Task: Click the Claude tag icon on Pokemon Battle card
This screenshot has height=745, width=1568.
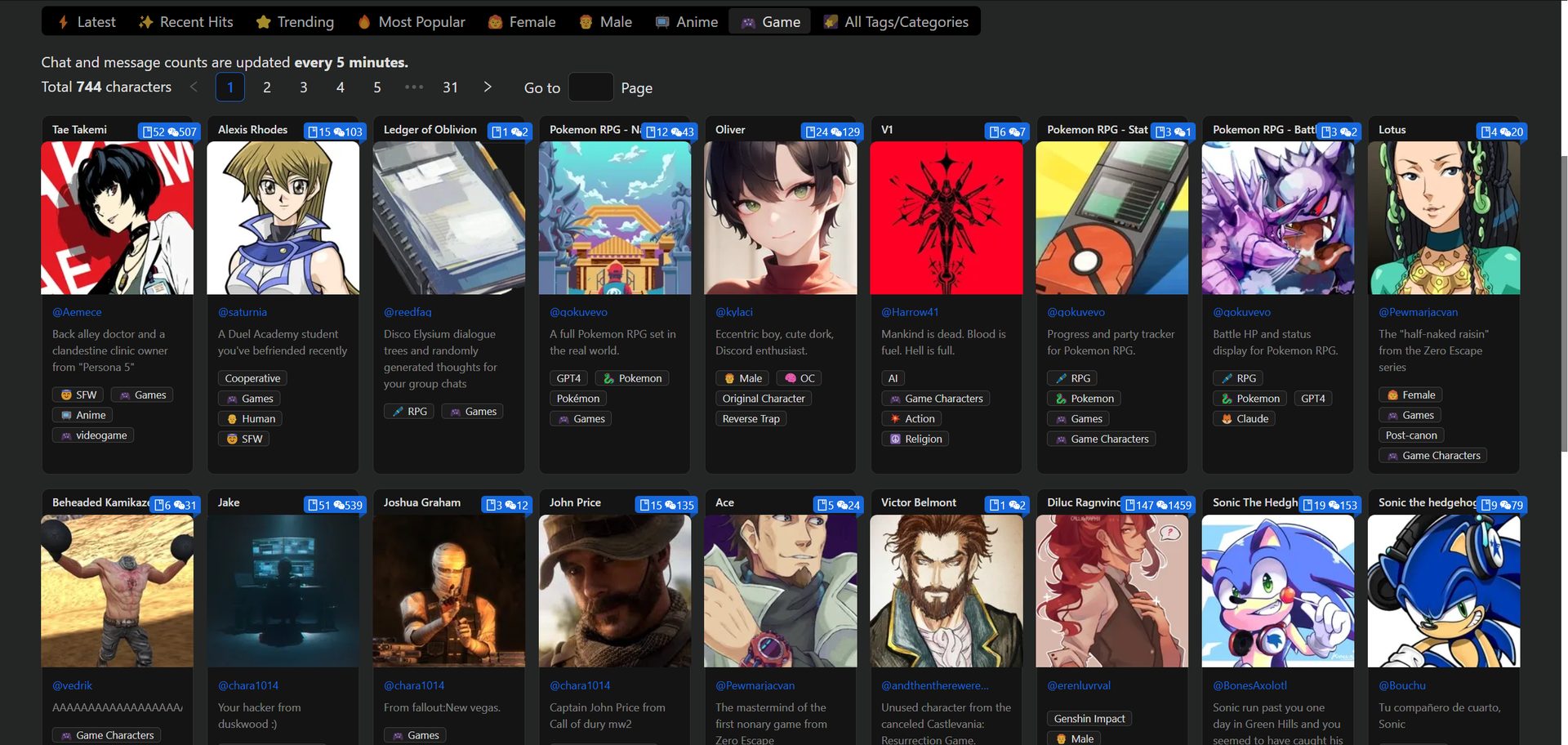Action: [x=1227, y=419]
